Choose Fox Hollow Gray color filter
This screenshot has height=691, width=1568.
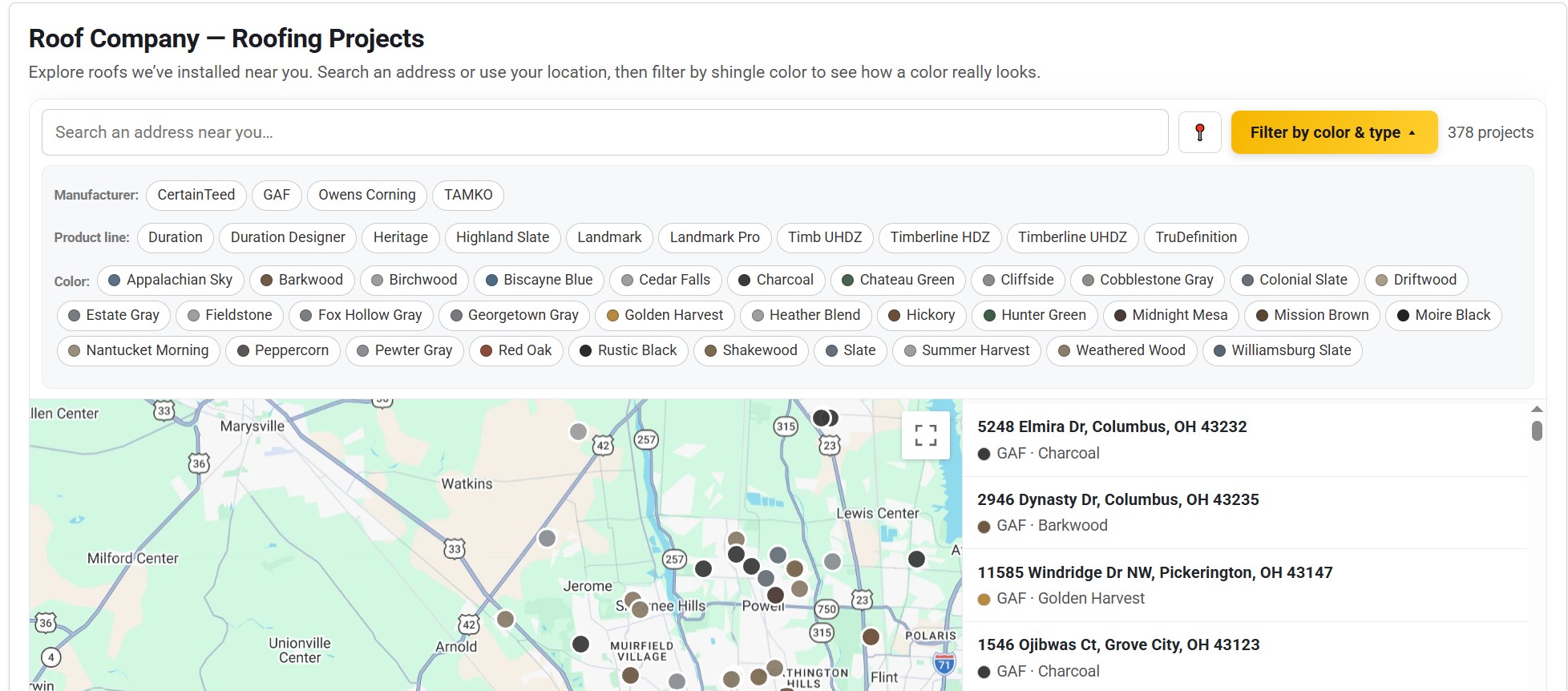coord(362,315)
